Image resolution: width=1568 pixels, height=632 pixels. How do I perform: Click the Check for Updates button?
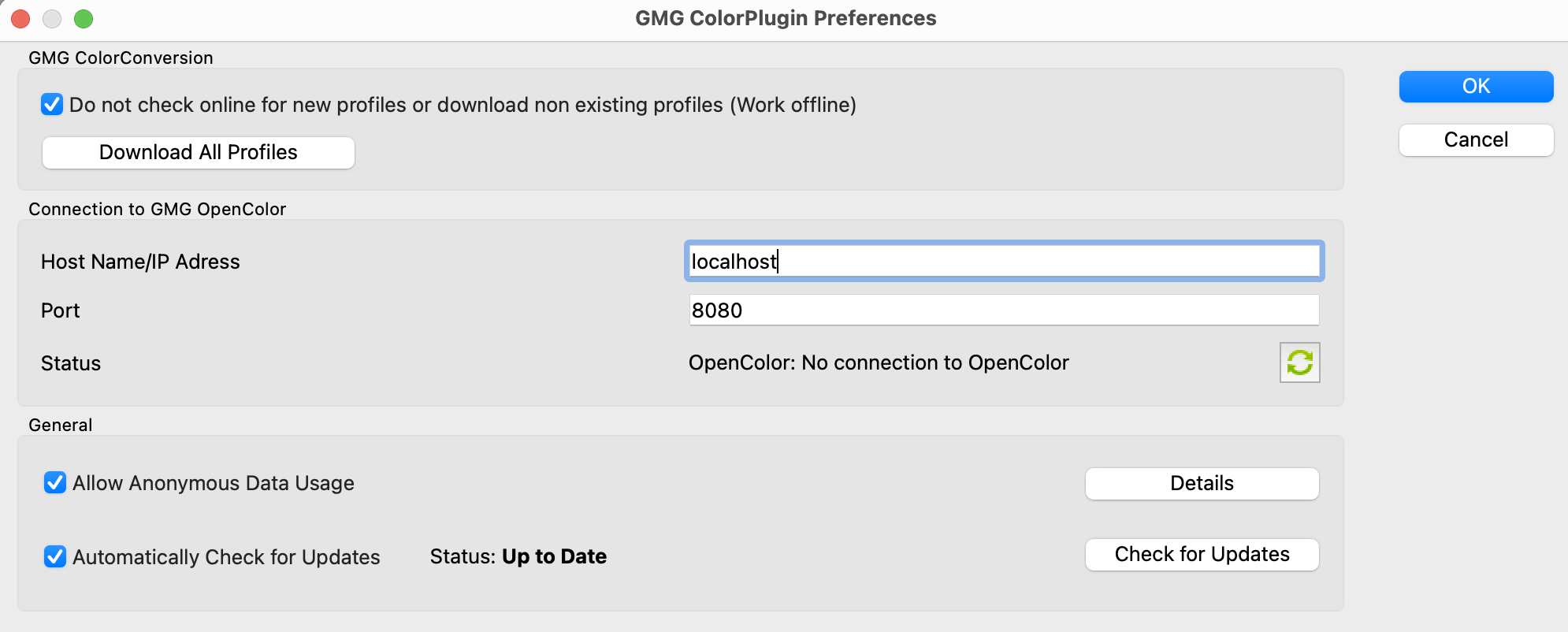pyautogui.click(x=1202, y=554)
